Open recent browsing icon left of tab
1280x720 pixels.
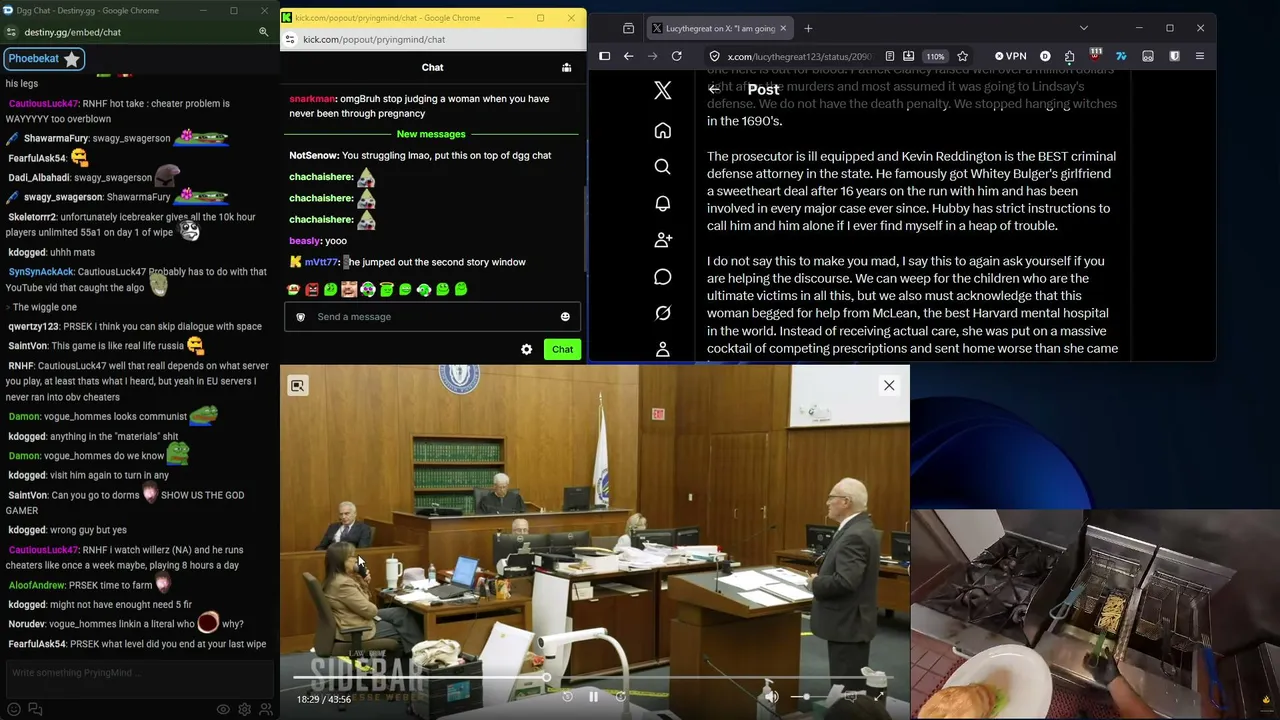(628, 28)
